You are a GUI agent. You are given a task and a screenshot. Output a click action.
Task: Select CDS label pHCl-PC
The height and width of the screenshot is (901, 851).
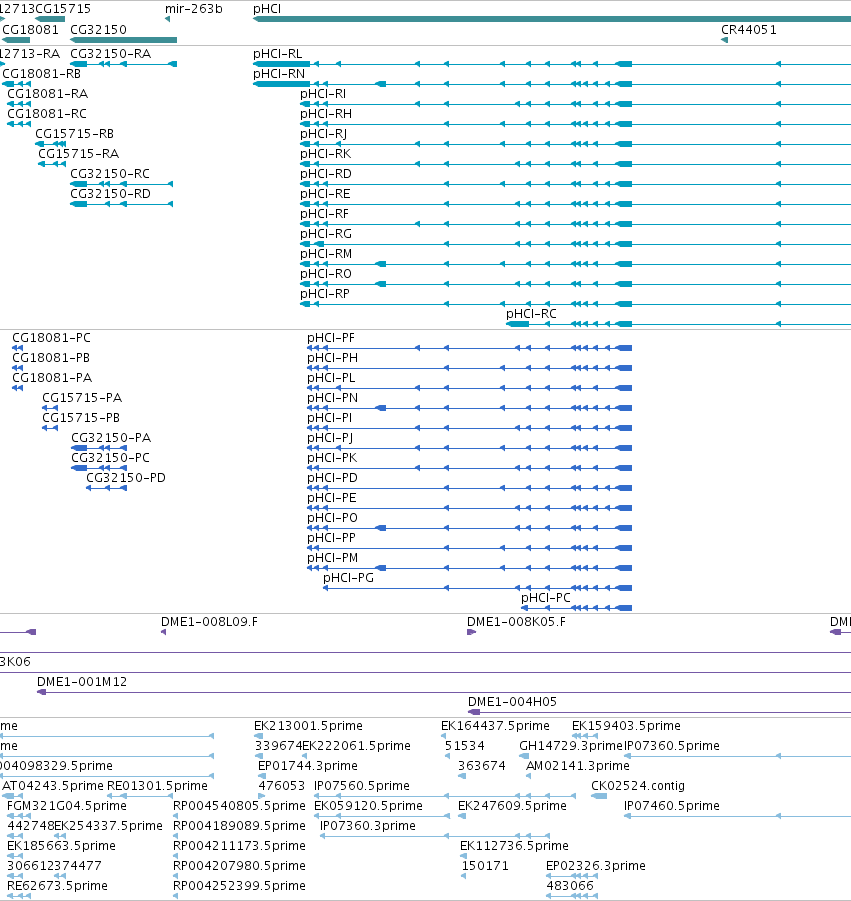pyautogui.click(x=545, y=598)
